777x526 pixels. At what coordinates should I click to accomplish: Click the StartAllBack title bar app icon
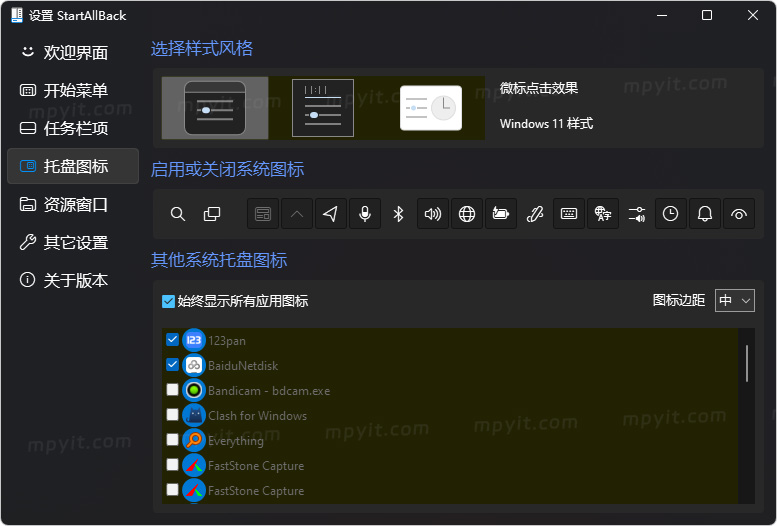point(17,15)
